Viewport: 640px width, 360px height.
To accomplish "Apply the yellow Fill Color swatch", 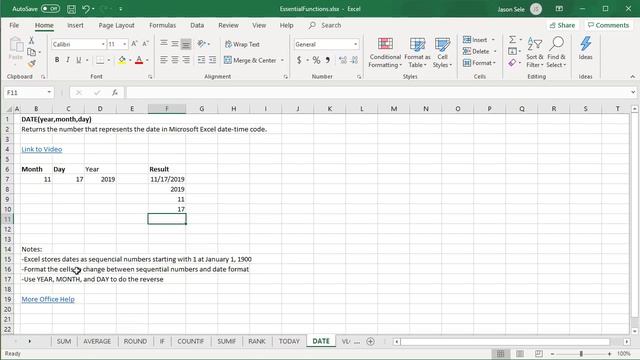I will tap(122, 60).
